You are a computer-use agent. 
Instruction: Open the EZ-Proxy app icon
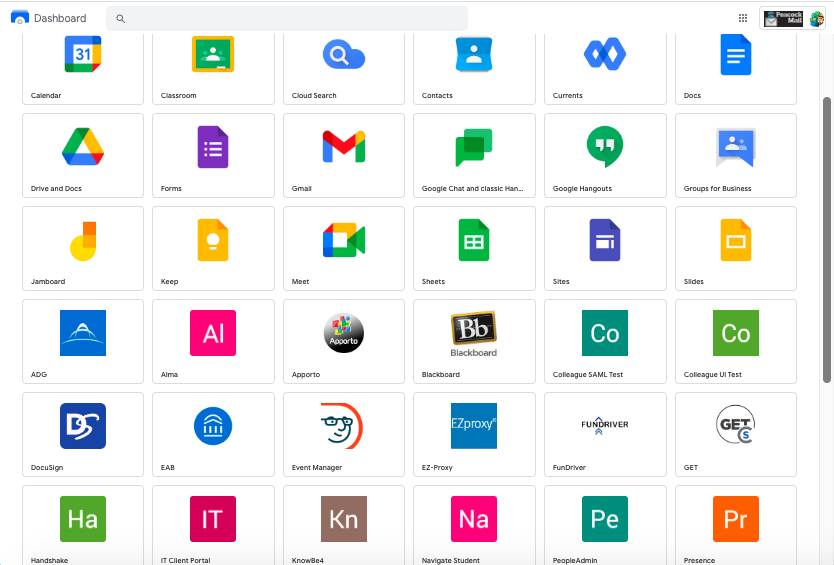click(474, 426)
